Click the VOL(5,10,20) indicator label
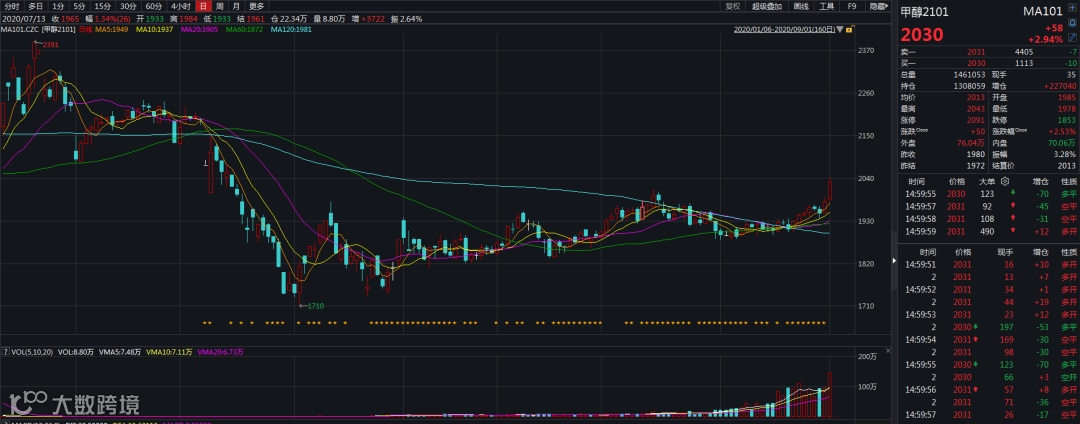Image resolution: width=1080 pixels, height=424 pixels. tap(31, 352)
